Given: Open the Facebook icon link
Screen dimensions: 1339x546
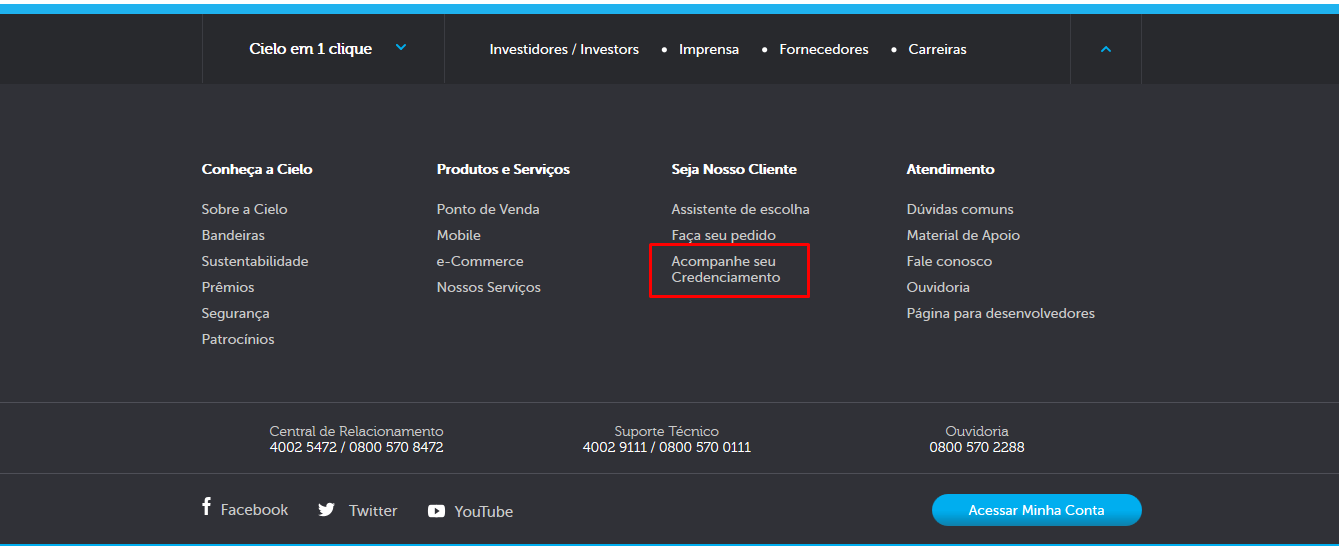Looking at the screenshot, I should pos(206,507).
